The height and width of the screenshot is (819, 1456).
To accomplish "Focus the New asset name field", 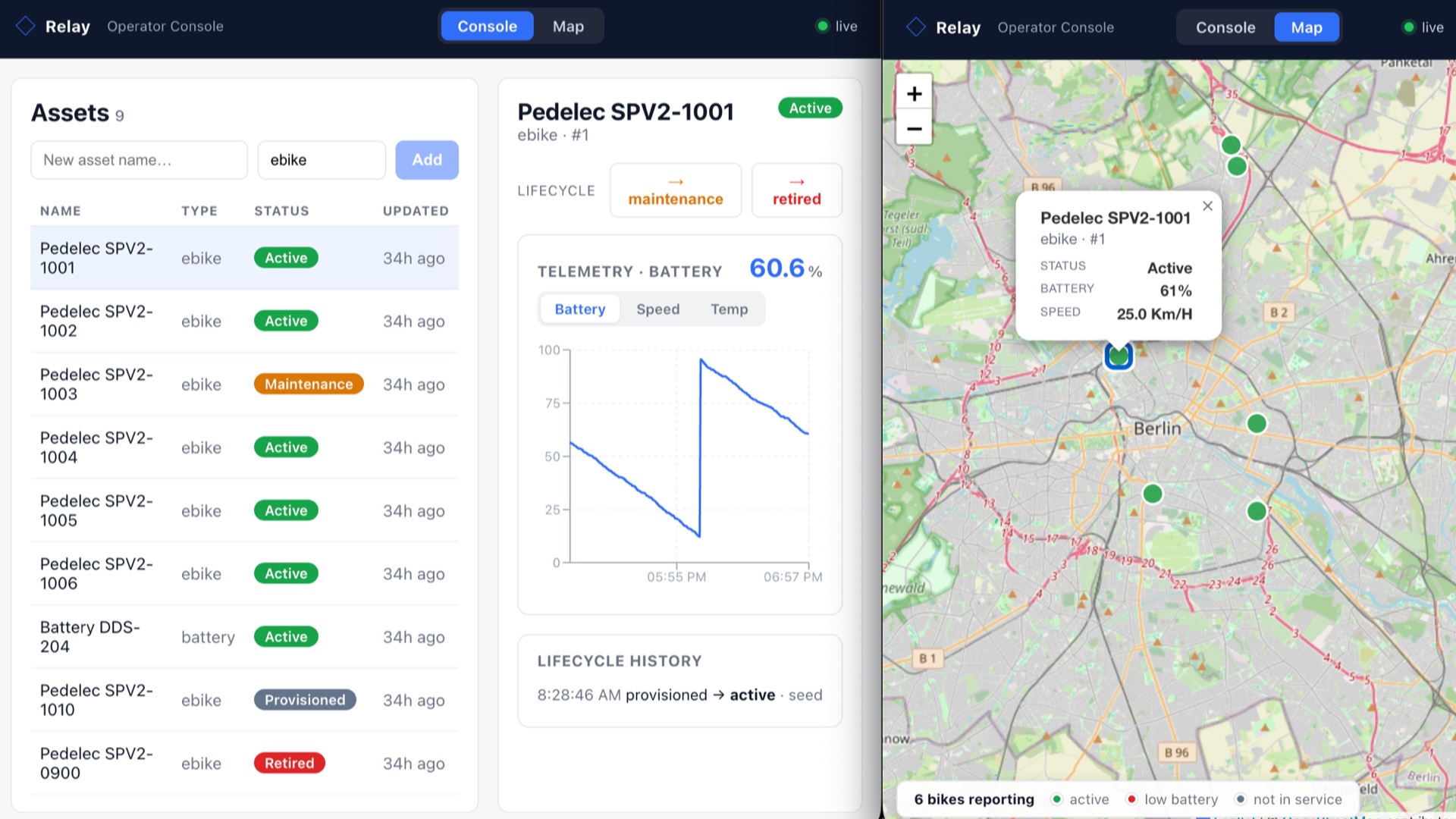I will (x=139, y=160).
